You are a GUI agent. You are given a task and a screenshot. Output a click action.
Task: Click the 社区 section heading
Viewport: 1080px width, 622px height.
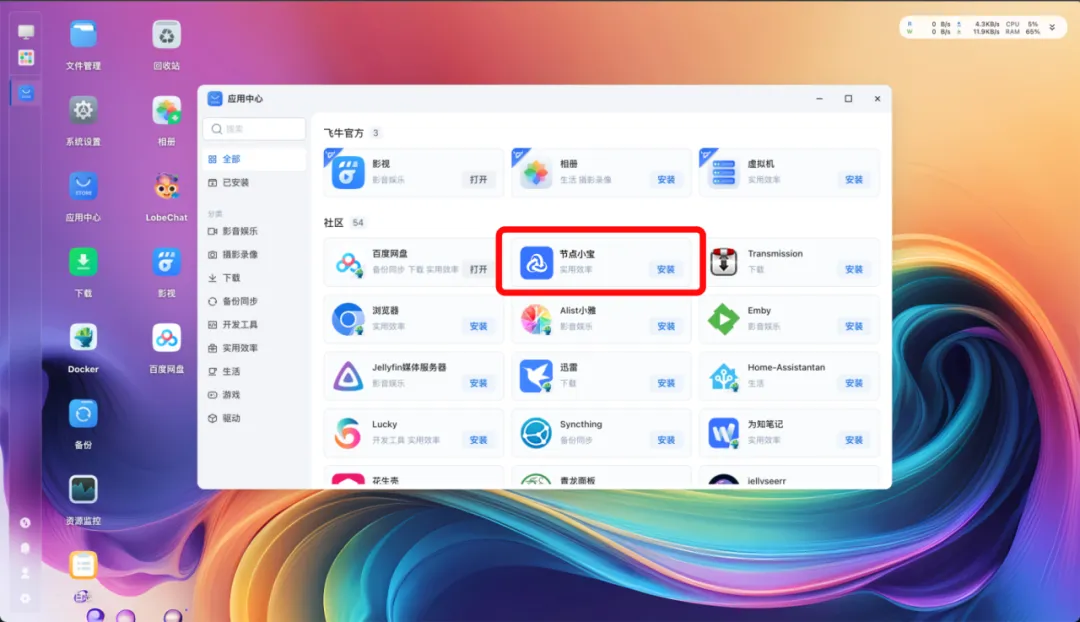[334, 222]
